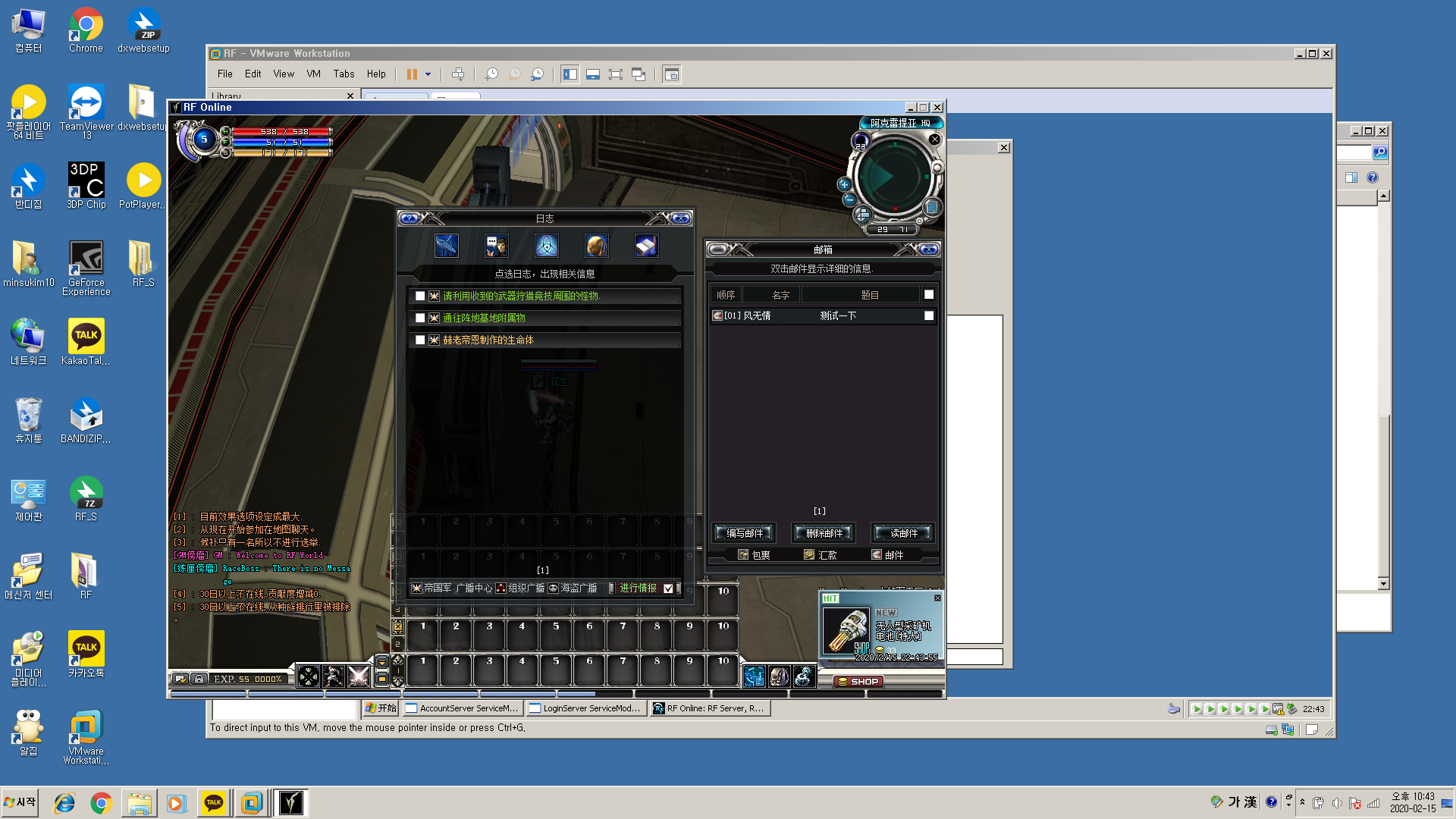Screen dimensions: 1456x819
Task: Tick checkbox for mail from 风无情
Action: click(929, 315)
